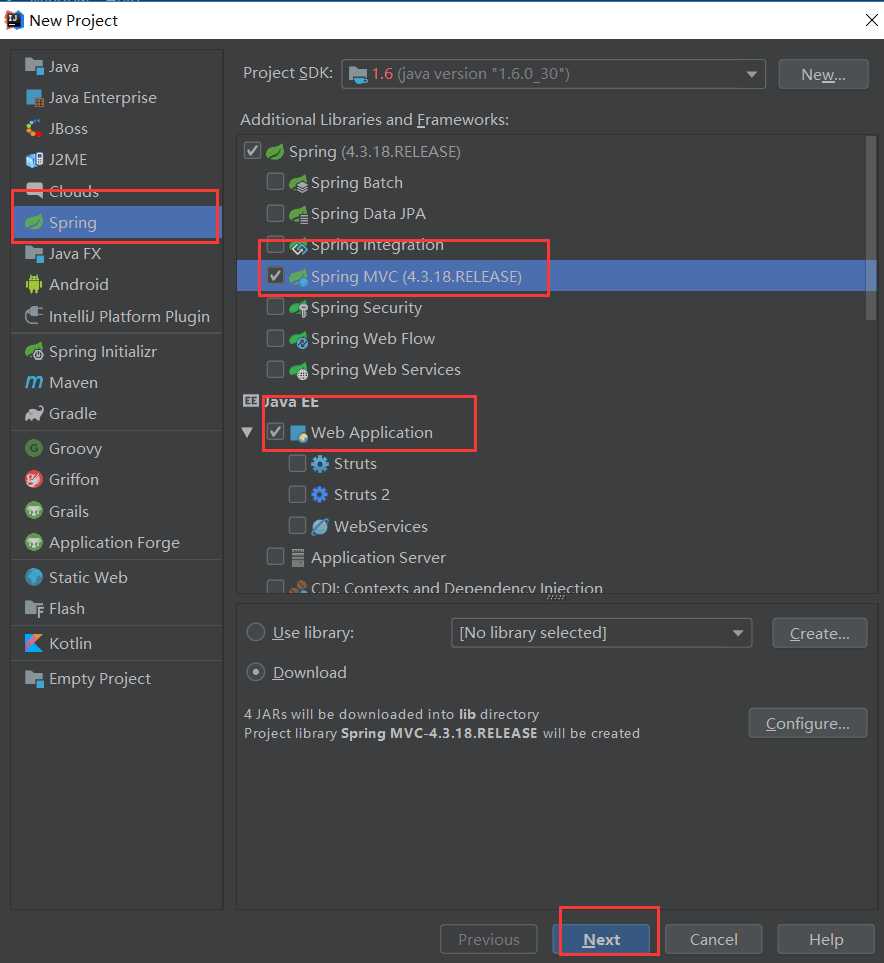The width and height of the screenshot is (884, 963).
Task: Click the Spring Data JPA icon
Action: (x=299, y=214)
